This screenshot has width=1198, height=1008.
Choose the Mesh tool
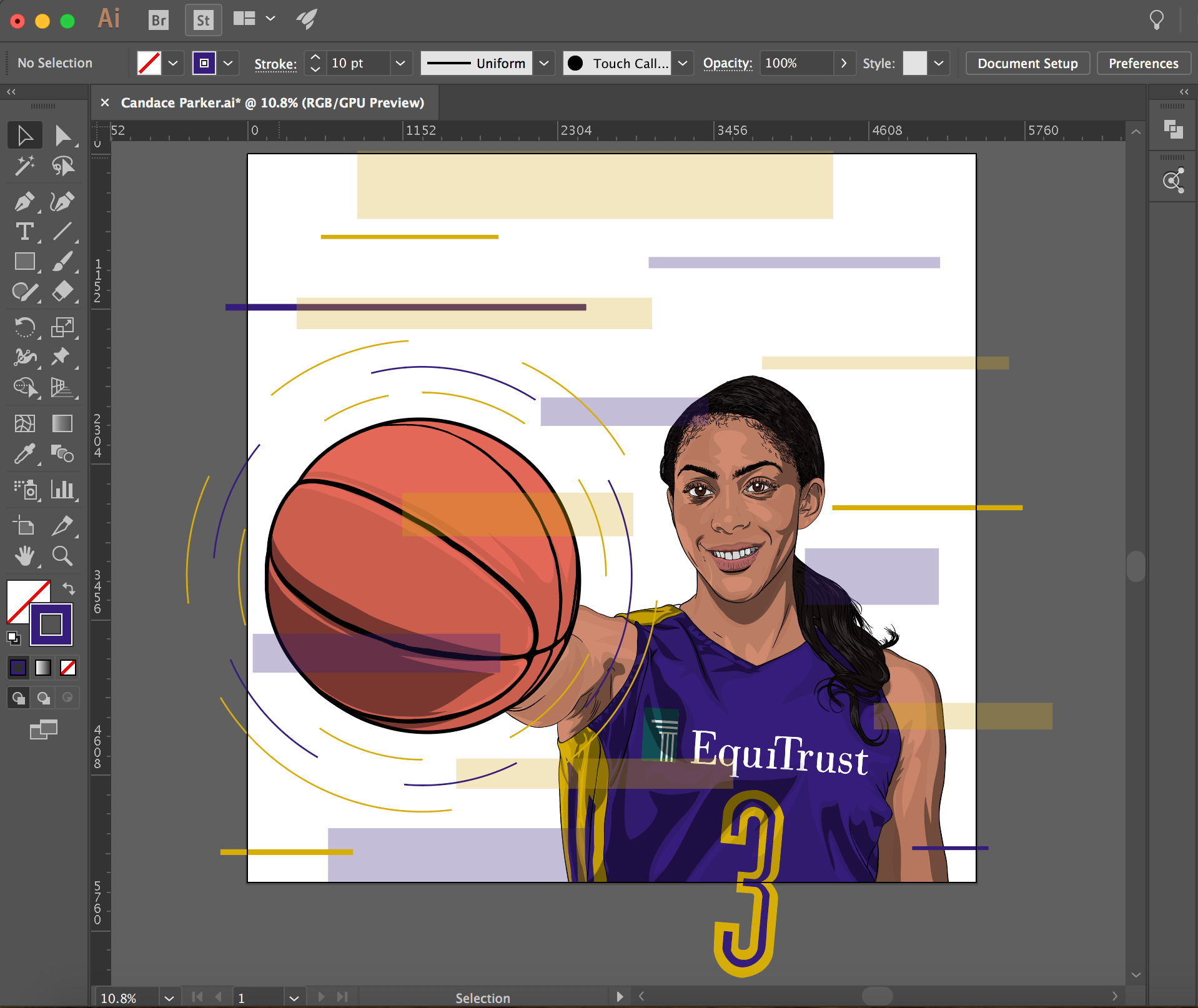(x=25, y=423)
